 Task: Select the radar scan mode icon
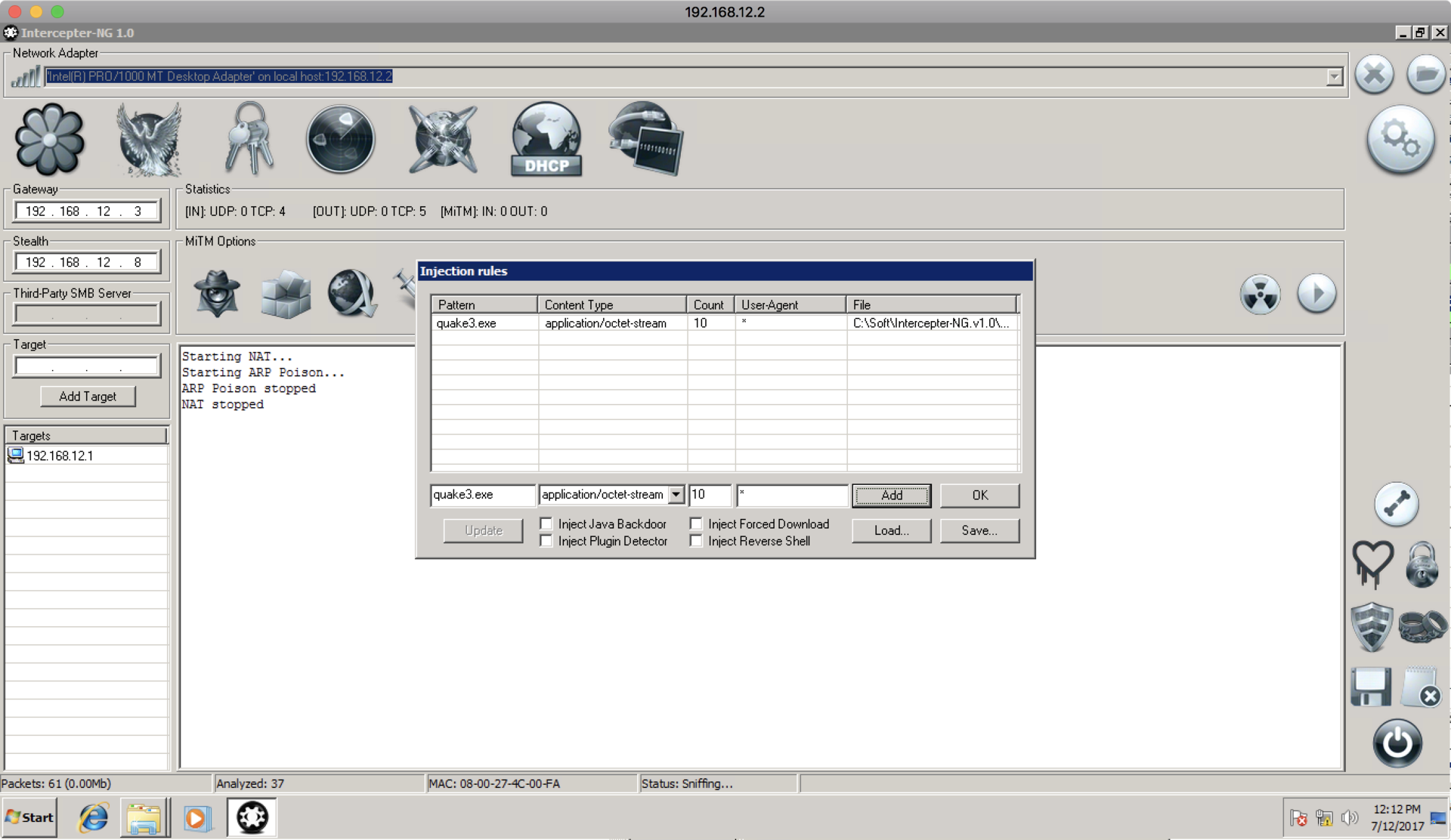pyautogui.click(x=340, y=139)
